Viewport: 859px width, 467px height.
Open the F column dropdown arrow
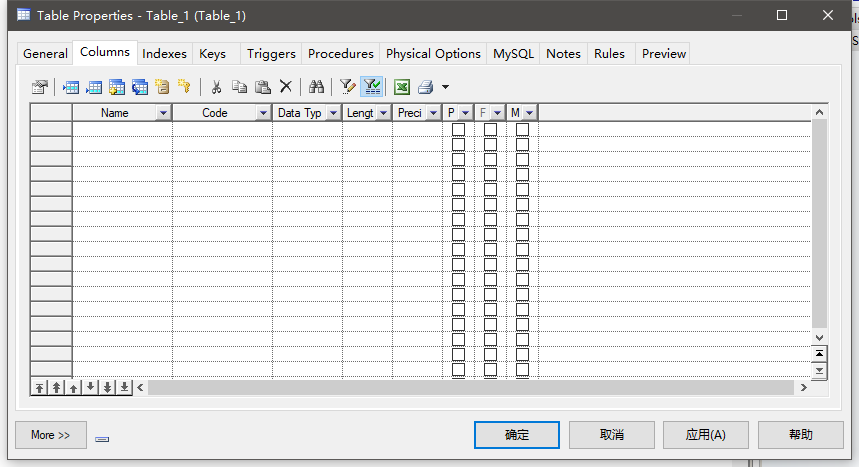click(x=497, y=113)
